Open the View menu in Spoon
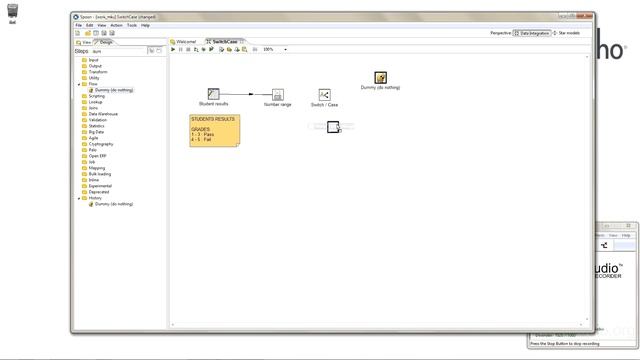Viewport: 640px width, 360px height. click(x=102, y=25)
